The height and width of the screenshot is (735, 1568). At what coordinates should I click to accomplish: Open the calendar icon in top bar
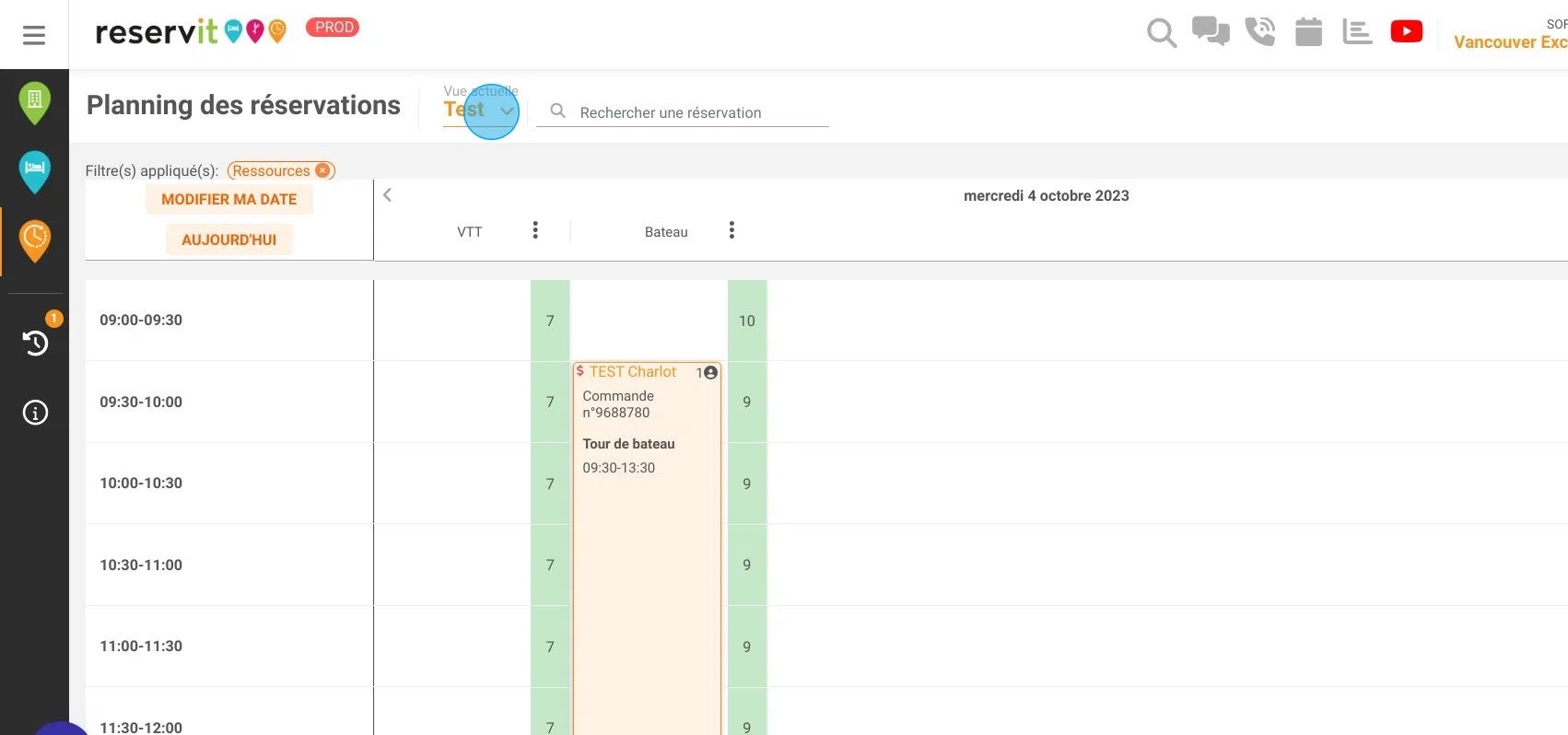(x=1308, y=31)
